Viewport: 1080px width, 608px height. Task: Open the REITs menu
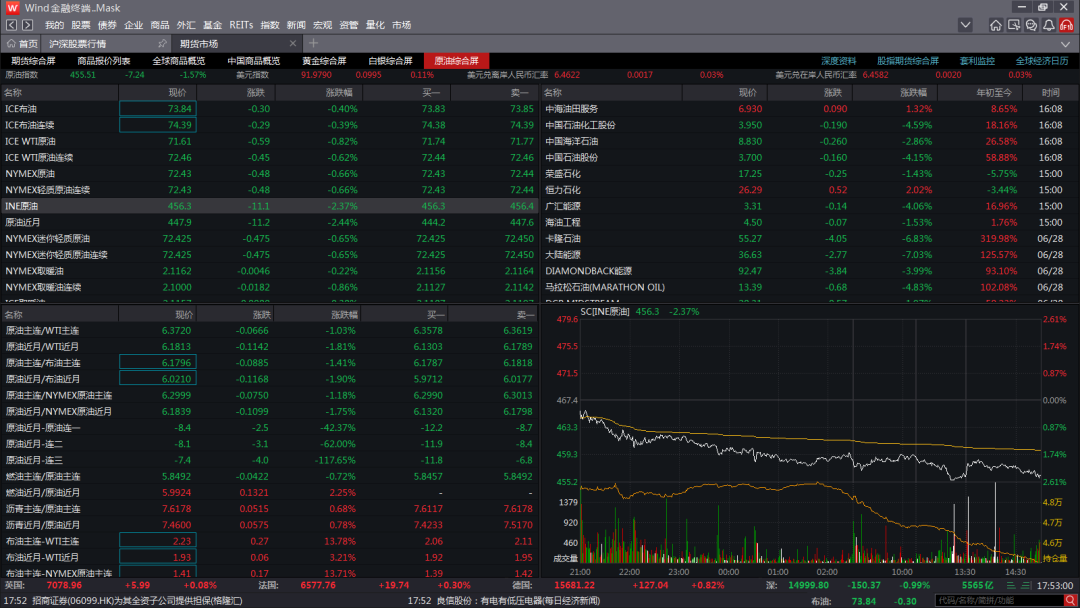click(241, 25)
